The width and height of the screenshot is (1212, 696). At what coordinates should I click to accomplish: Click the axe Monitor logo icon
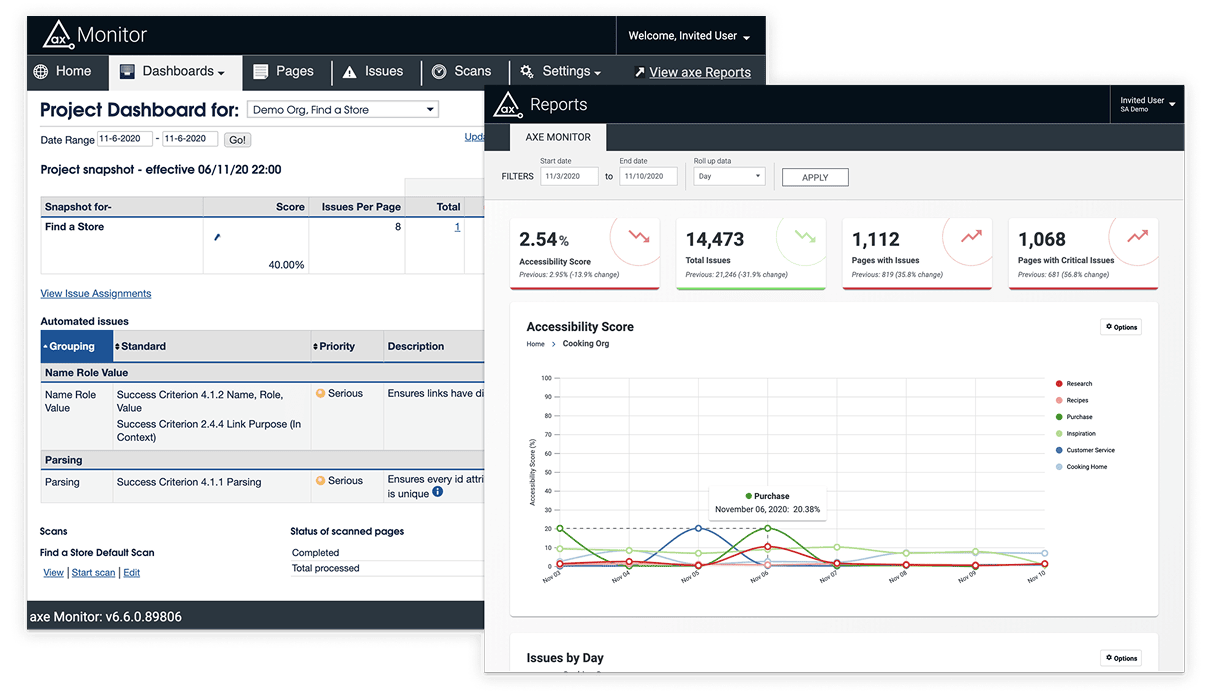click(58, 35)
